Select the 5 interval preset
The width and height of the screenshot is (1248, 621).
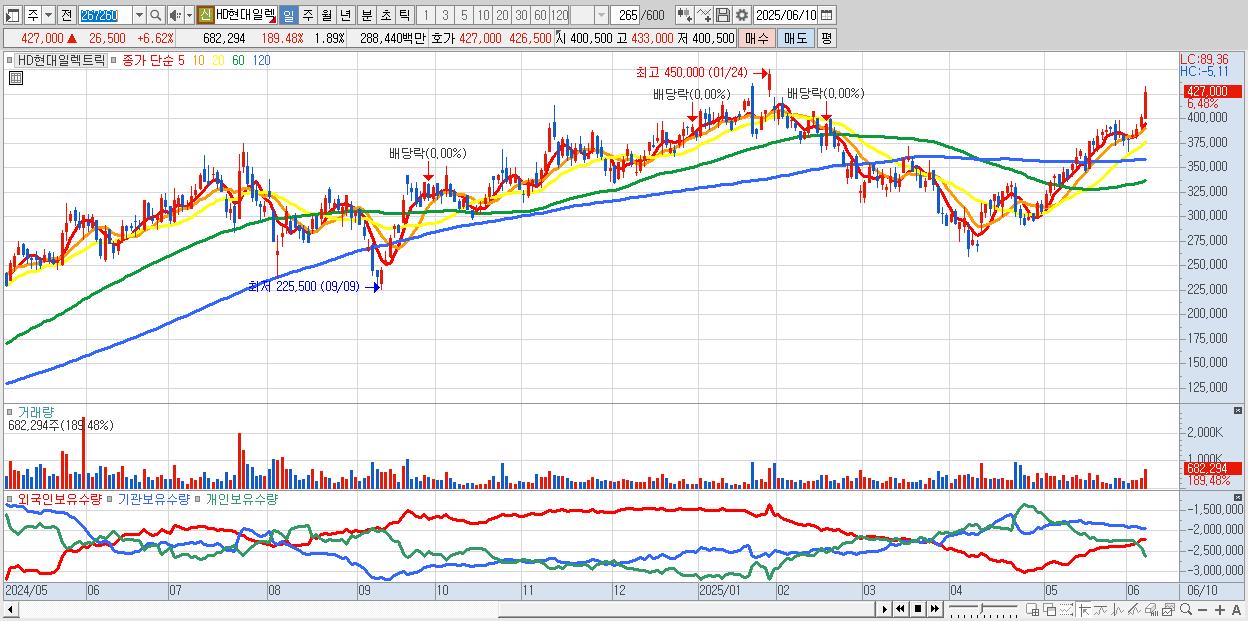464,15
